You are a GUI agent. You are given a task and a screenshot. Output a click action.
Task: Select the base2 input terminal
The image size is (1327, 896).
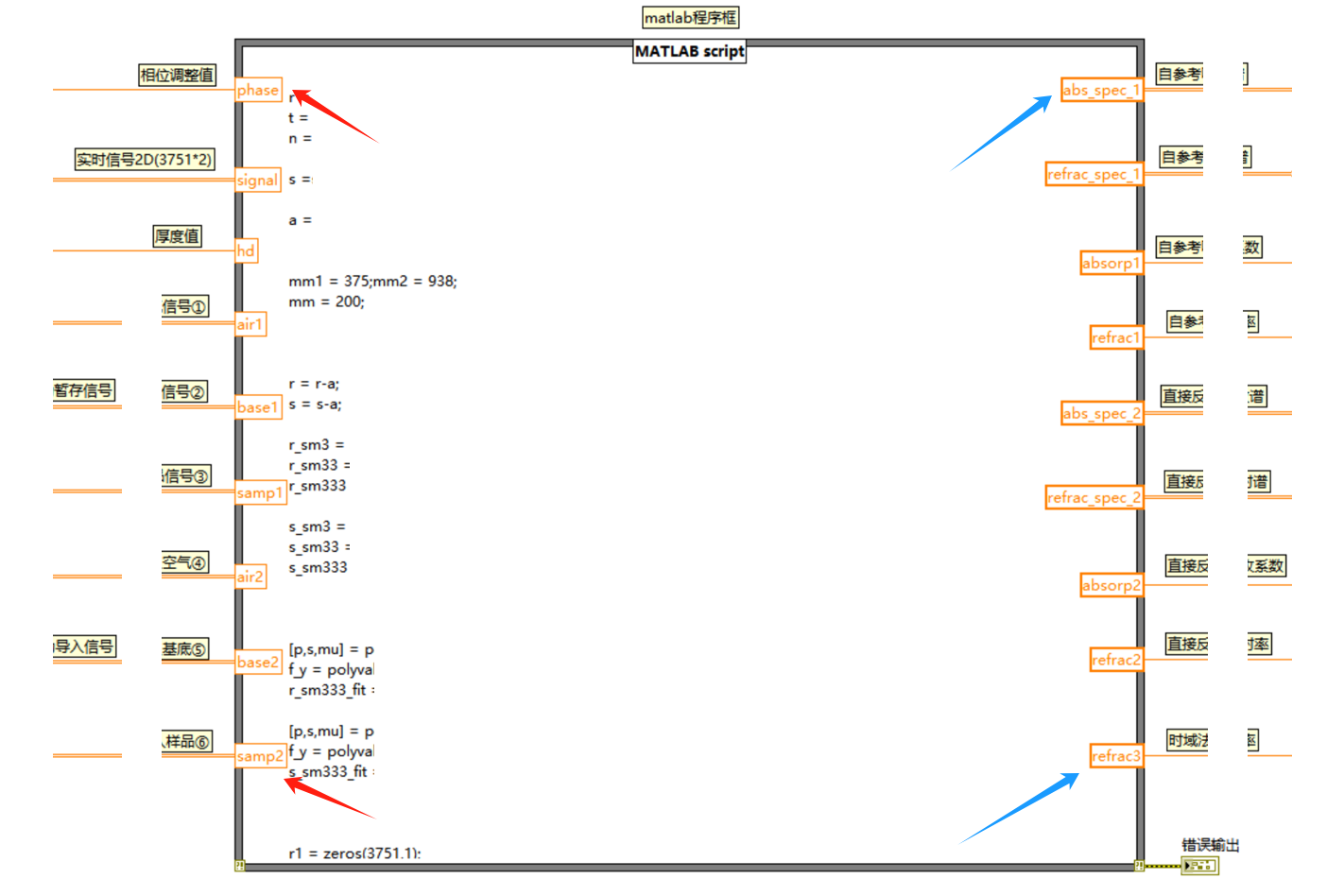pos(258,662)
